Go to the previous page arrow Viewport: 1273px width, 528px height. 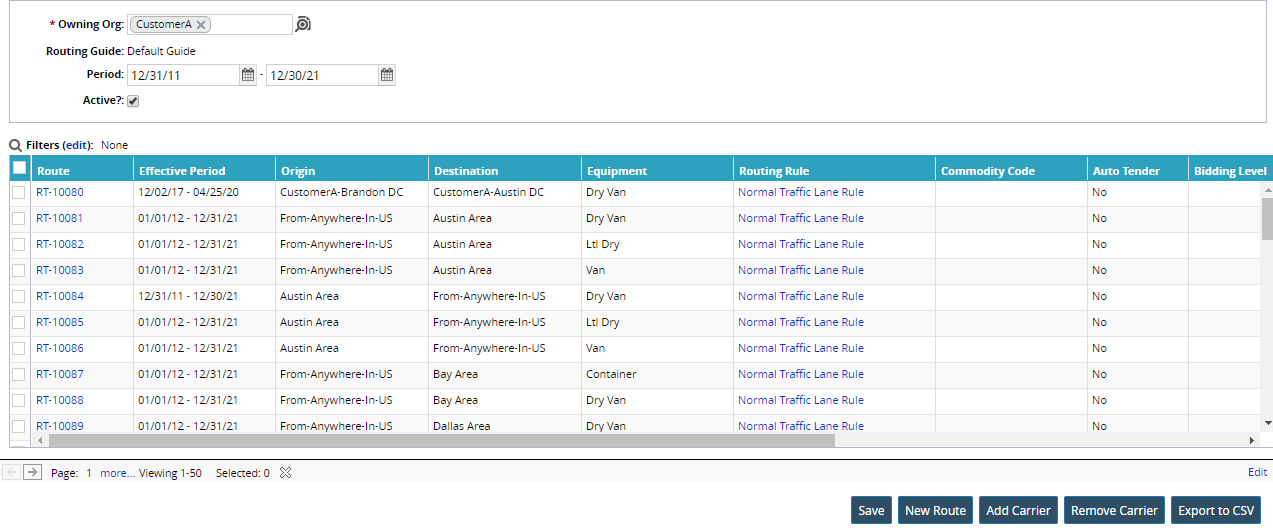[x=12, y=473]
